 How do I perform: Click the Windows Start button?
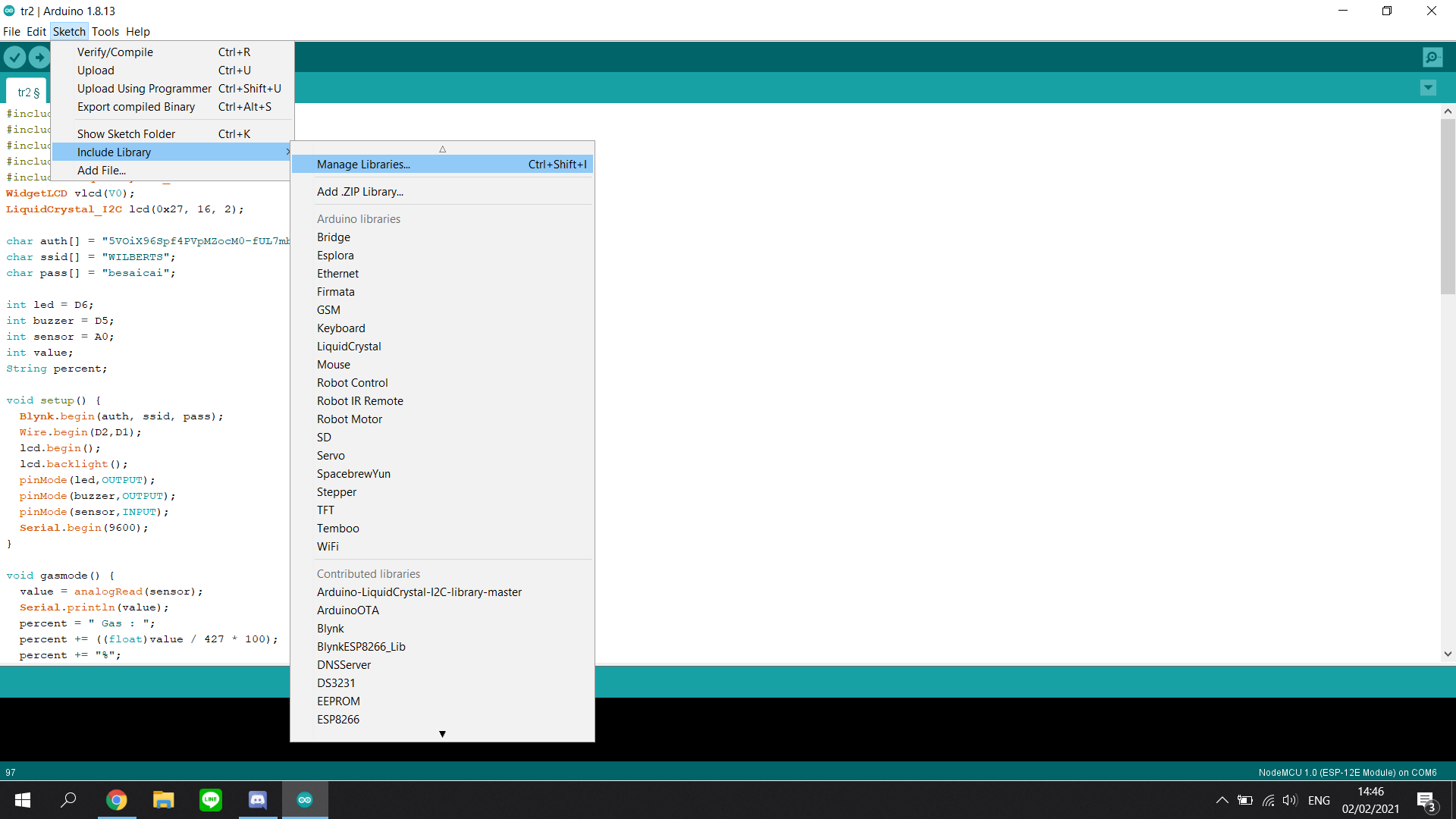coord(23,800)
